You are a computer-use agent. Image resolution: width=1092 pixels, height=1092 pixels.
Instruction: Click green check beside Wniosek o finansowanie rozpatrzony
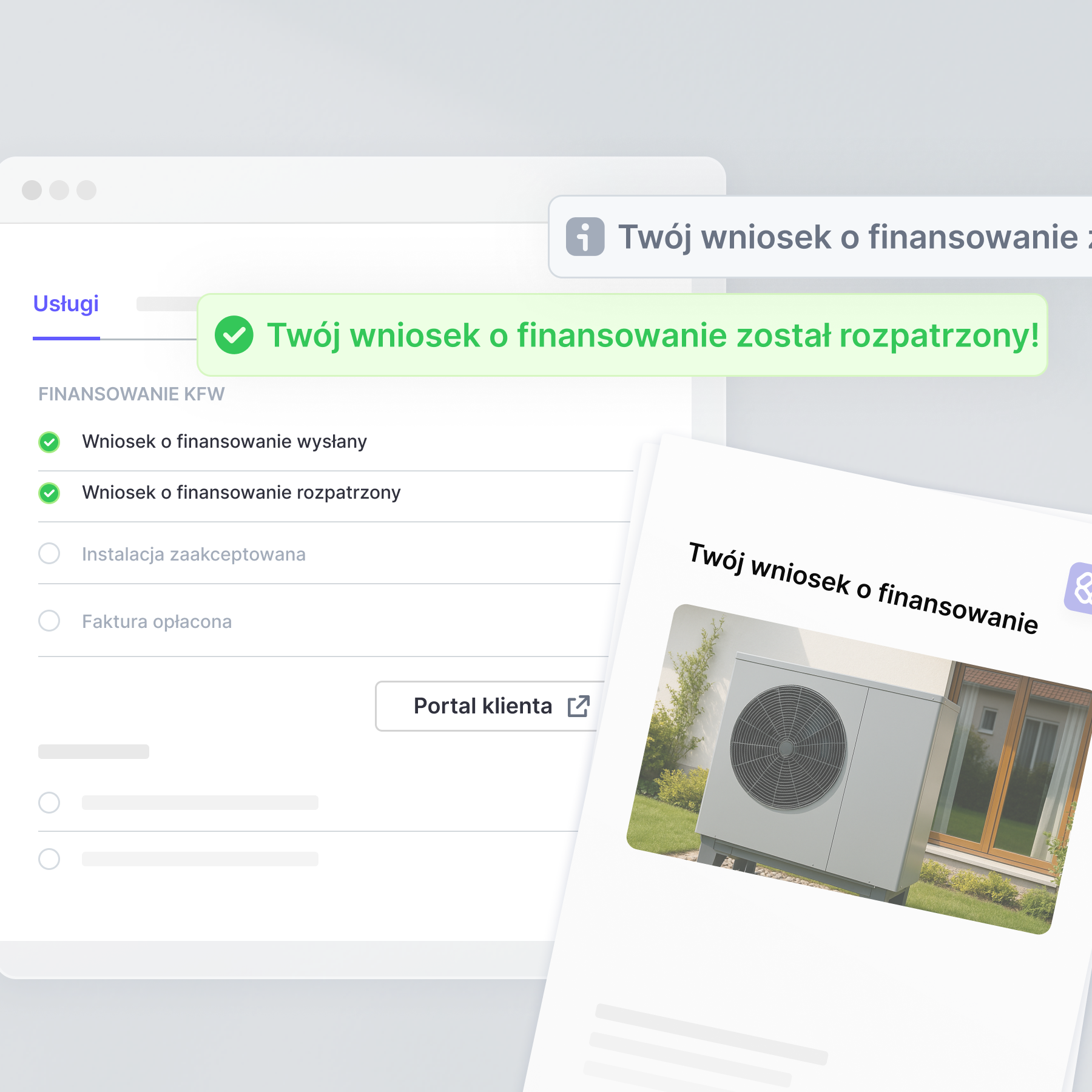(x=49, y=493)
